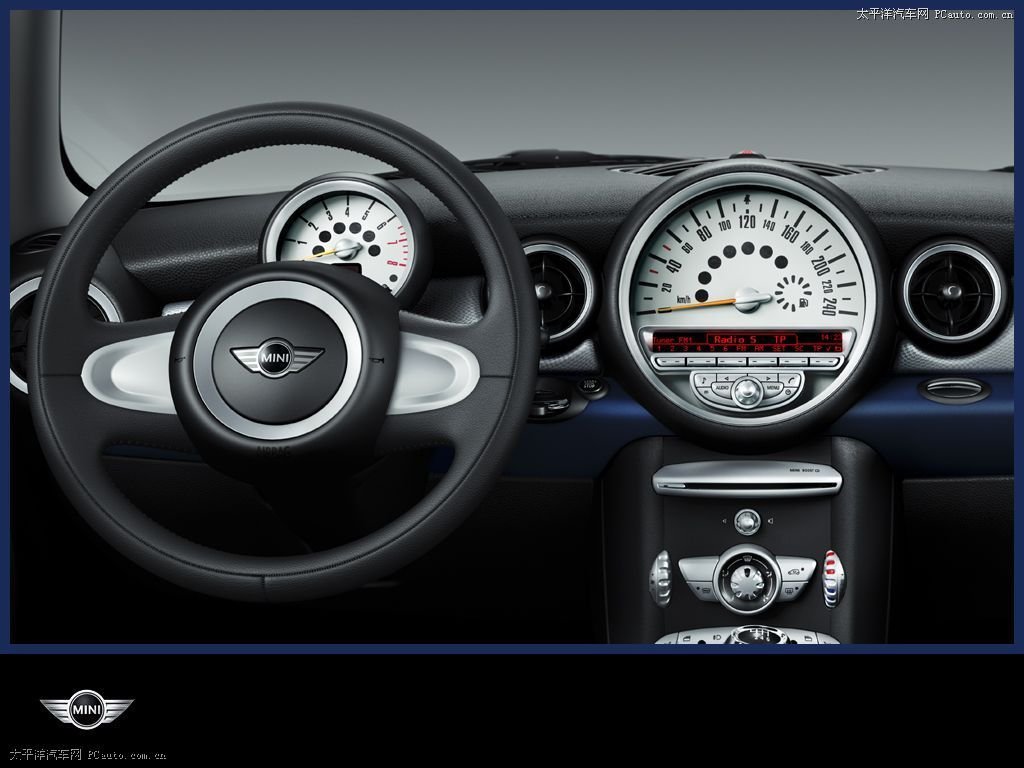Click the km/h label on the speedometer
This screenshot has height=768, width=1024.
684,300
